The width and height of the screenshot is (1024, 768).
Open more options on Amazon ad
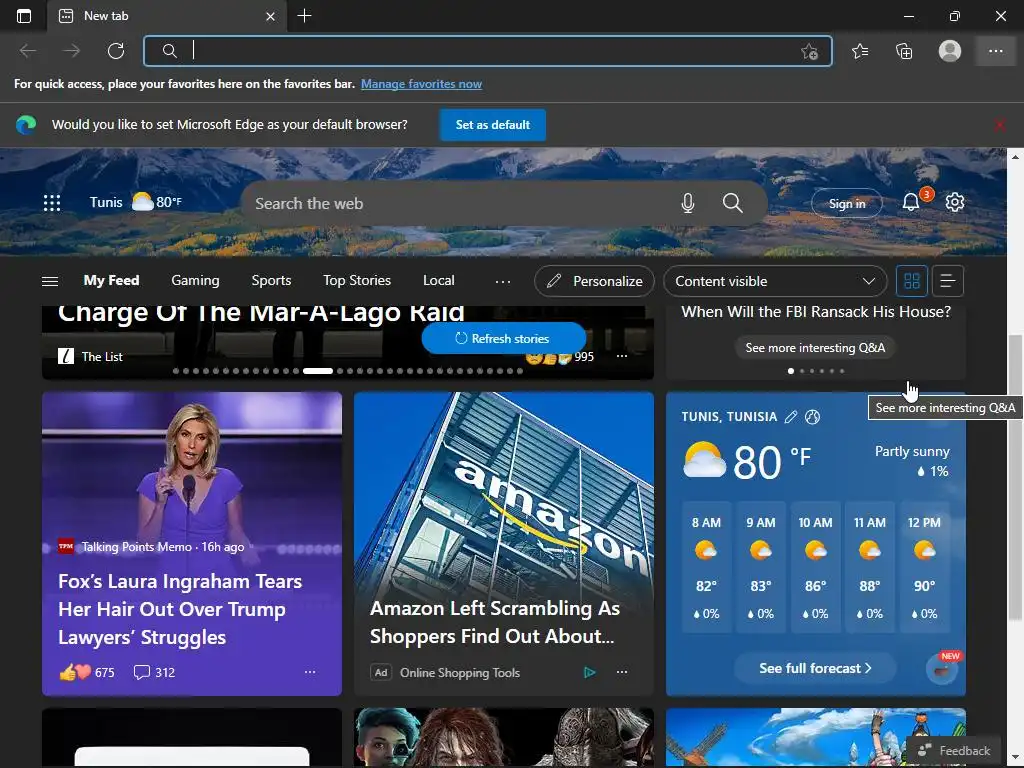pos(622,671)
